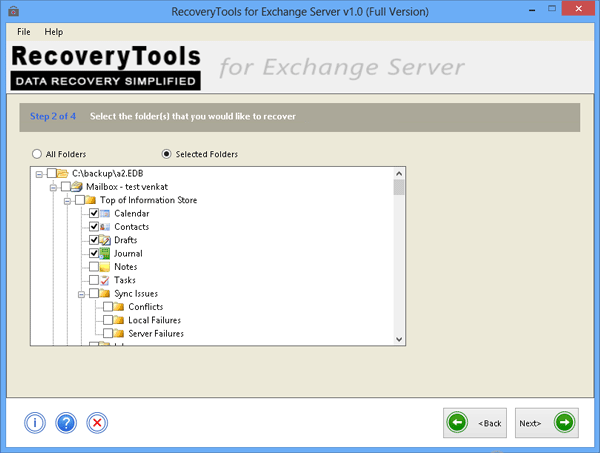Screen dimensions: 600x453
Task: Click the a2.EDB open folder icon
Action: click(62, 173)
